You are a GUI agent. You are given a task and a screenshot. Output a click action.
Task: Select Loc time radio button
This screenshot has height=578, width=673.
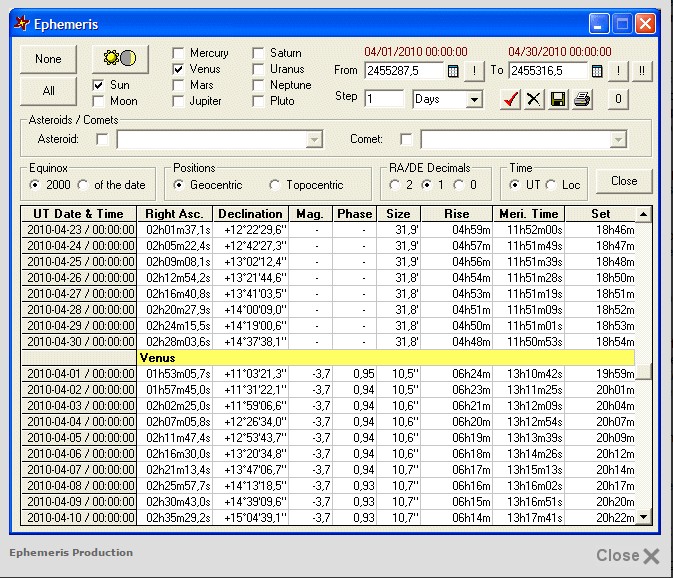tap(551, 185)
